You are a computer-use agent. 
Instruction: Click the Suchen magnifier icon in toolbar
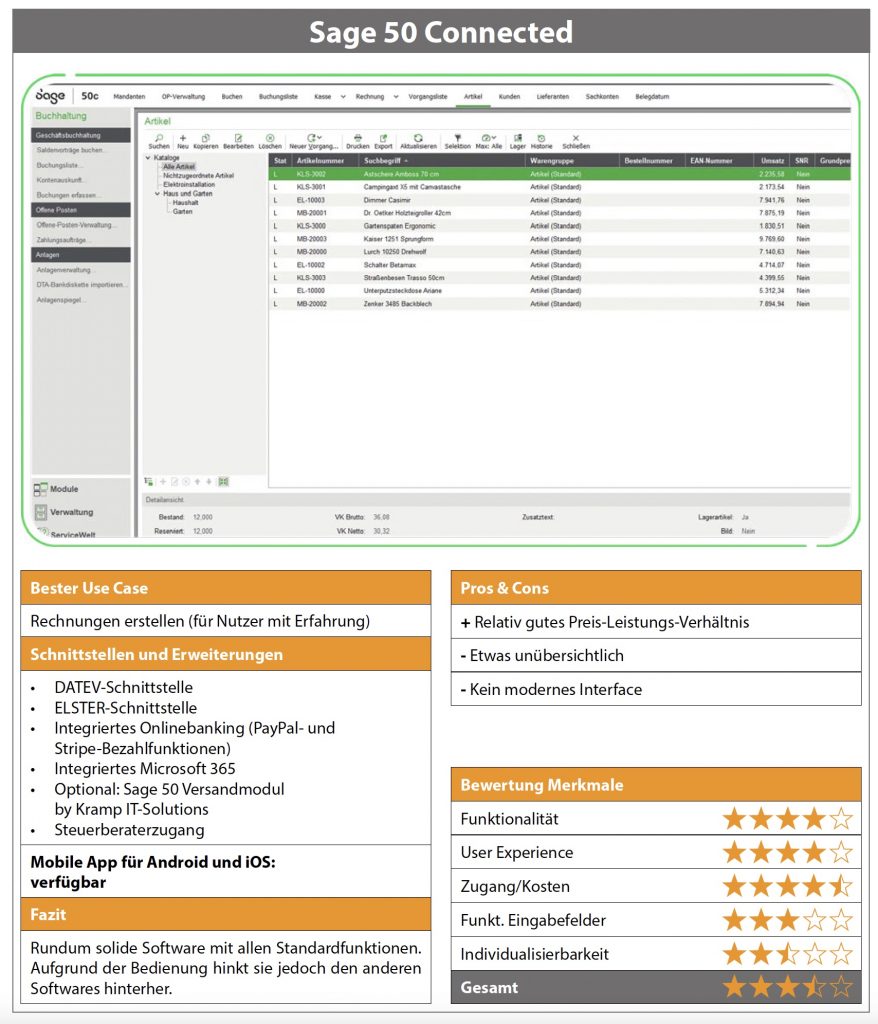point(159,138)
